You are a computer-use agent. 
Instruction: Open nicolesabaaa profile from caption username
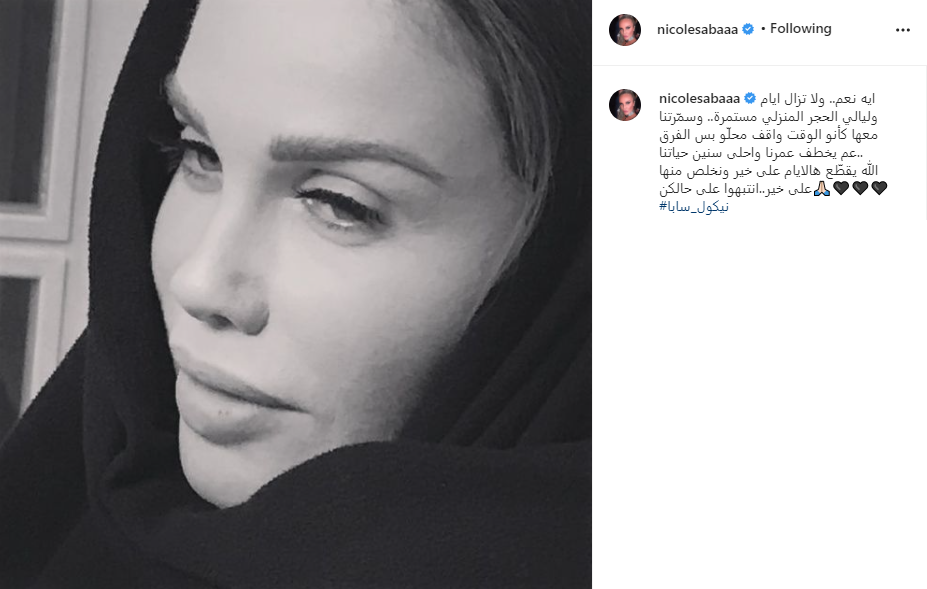click(699, 99)
